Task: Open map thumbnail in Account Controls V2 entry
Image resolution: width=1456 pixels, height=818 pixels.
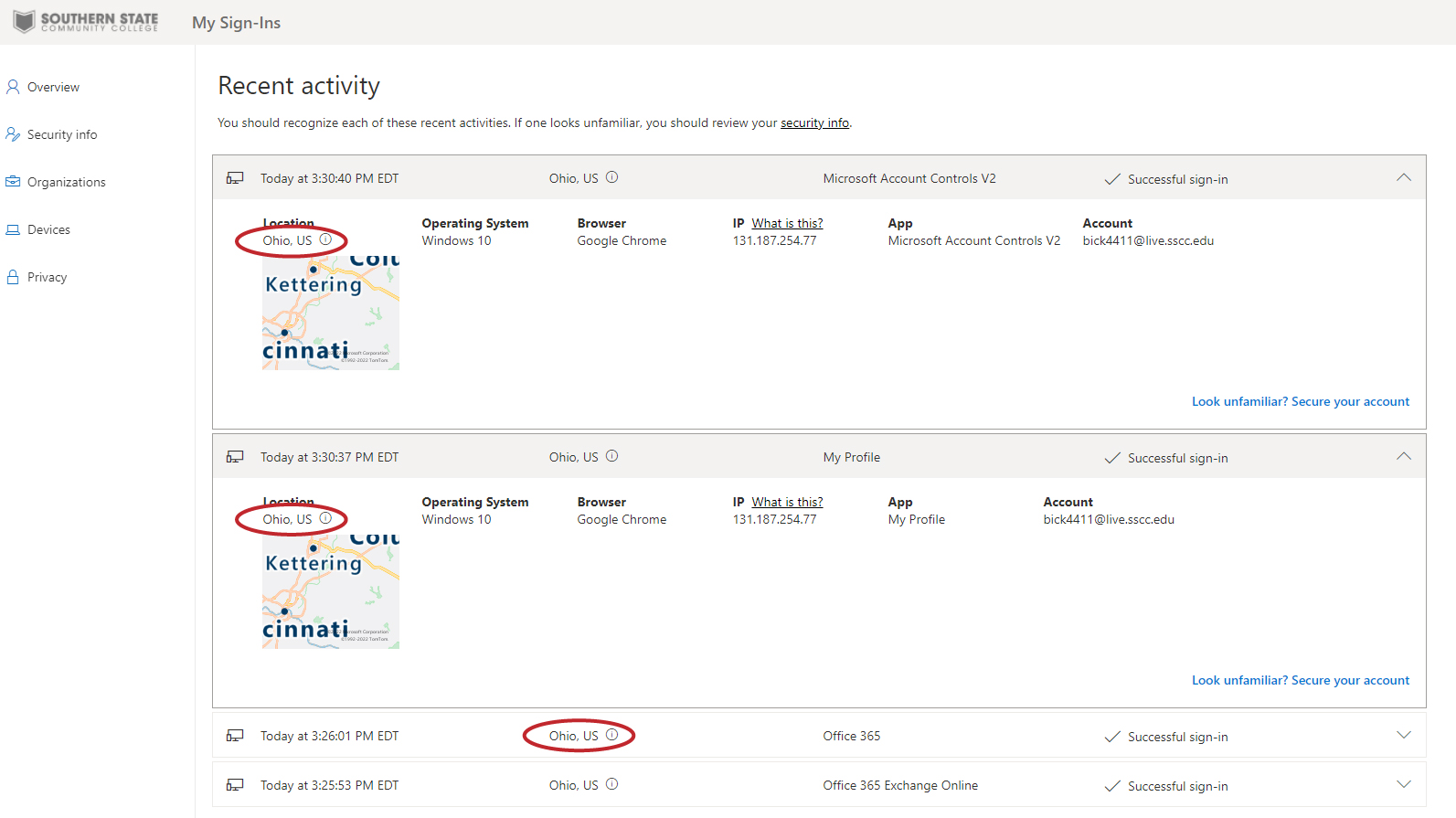Action: tap(331, 312)
